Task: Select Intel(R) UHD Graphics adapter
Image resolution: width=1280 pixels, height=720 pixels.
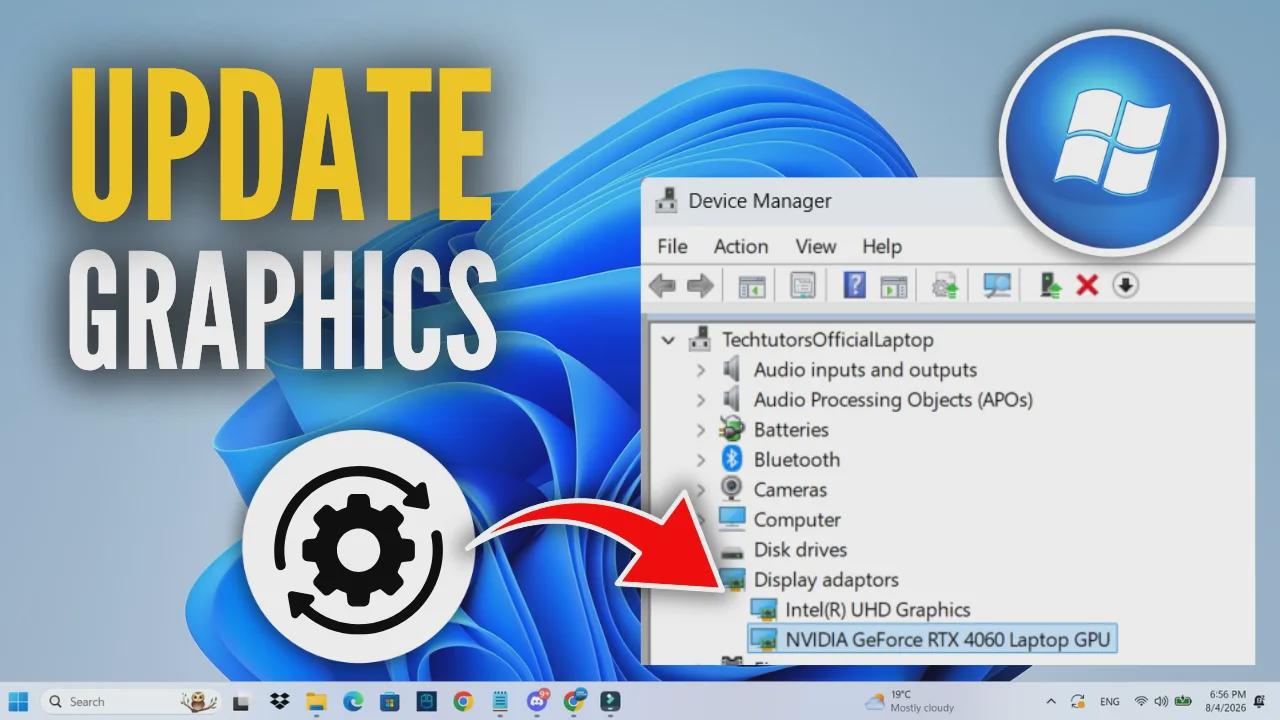Action: pos(878,609)
